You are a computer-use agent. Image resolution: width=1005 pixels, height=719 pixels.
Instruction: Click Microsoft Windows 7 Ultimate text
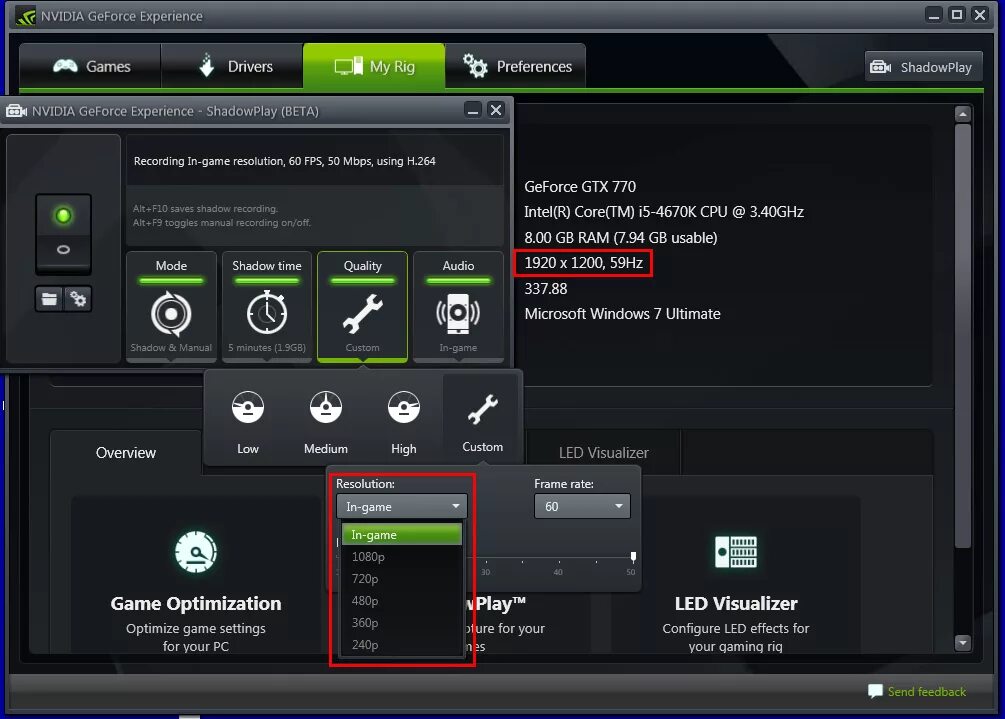pos(622,313)
